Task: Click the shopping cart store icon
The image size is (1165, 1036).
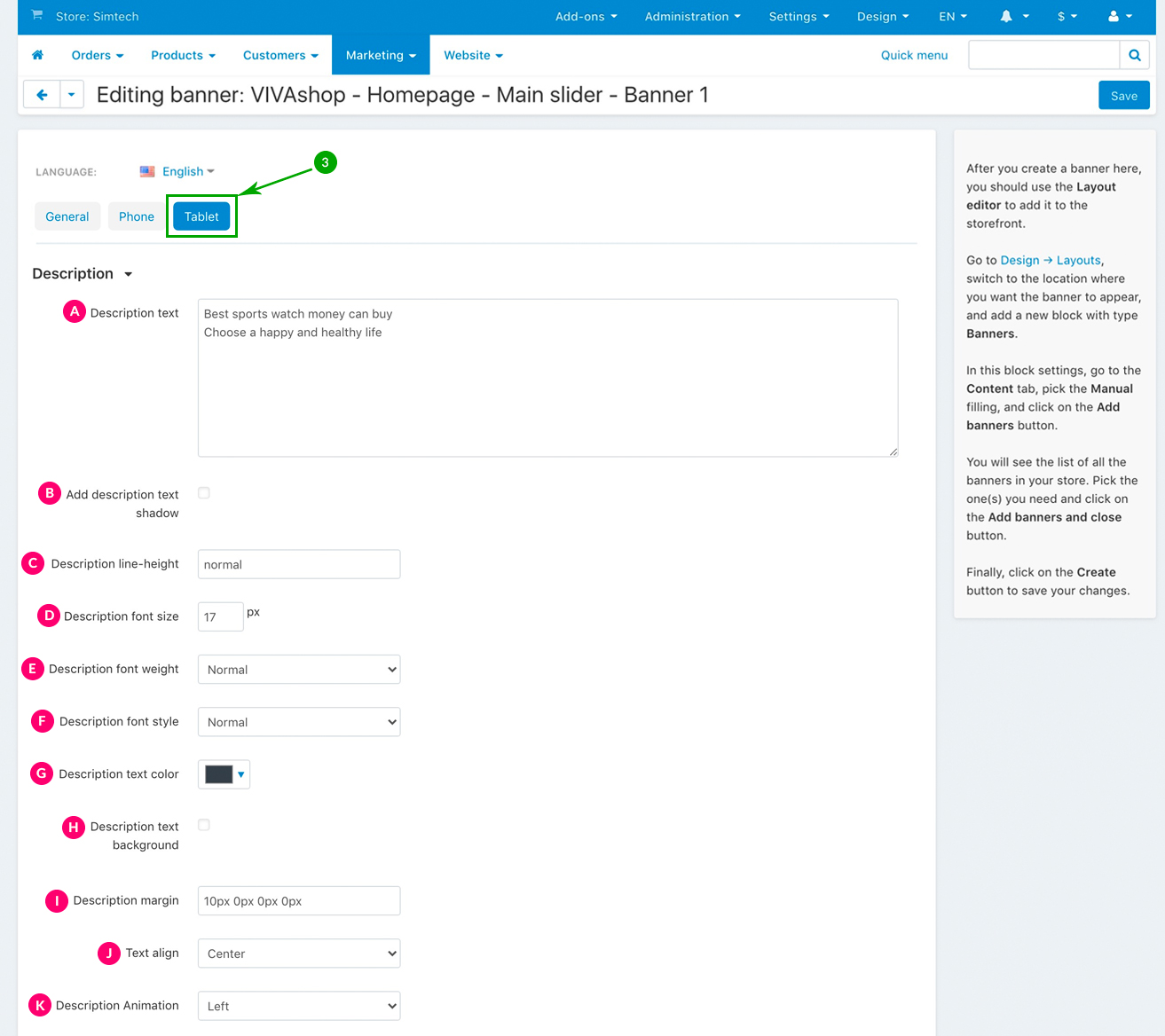Action: [37, 16]
